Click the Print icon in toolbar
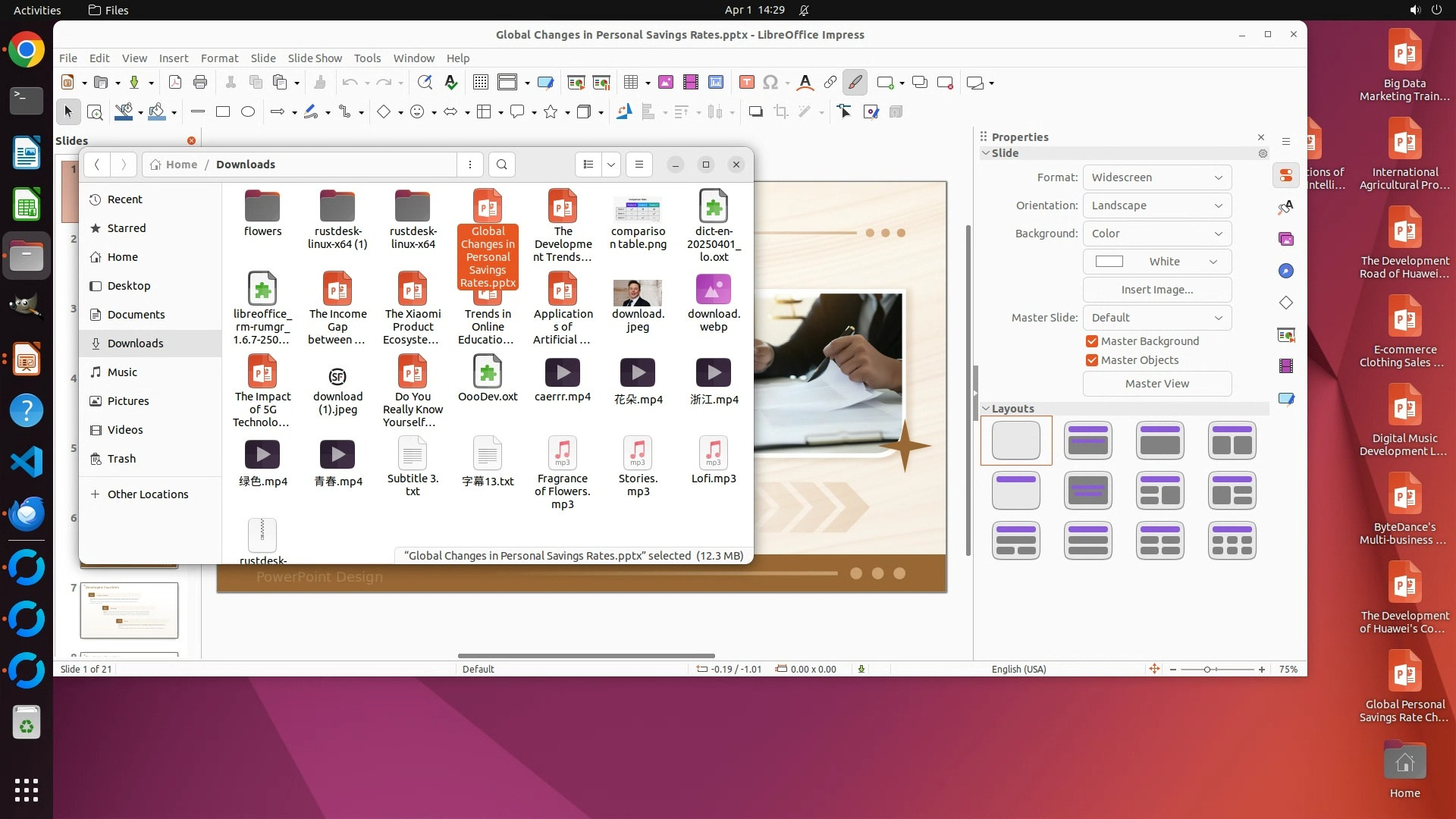 200,83
